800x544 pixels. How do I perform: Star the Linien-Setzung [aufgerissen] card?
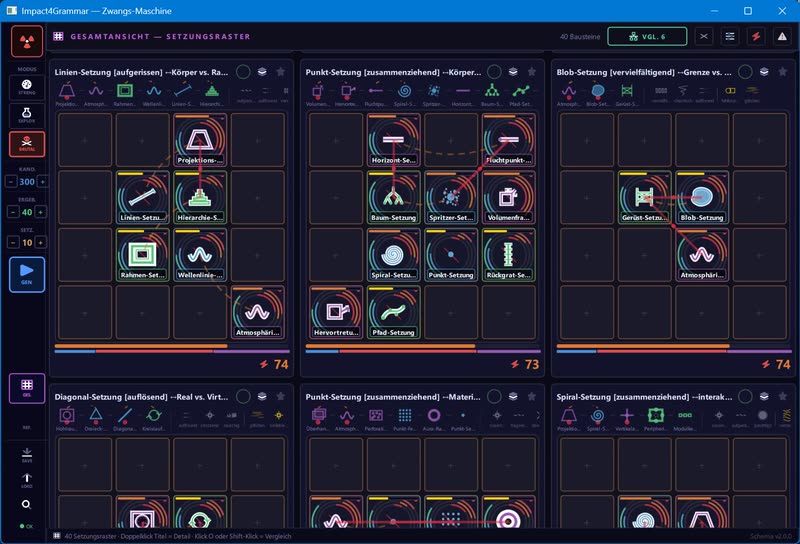pos(281,72)
